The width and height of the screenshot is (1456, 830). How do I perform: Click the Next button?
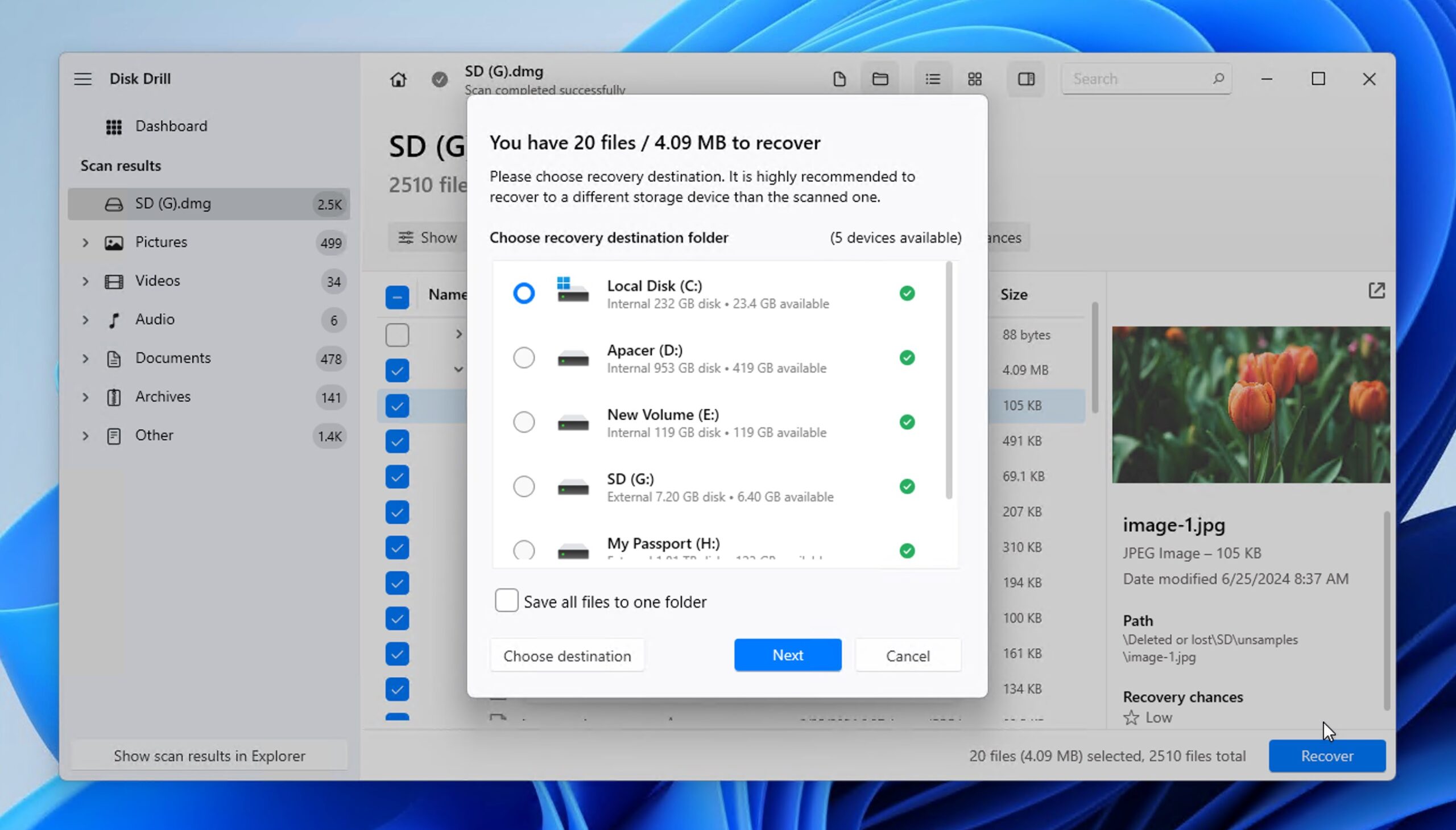[x=787, y=654]
